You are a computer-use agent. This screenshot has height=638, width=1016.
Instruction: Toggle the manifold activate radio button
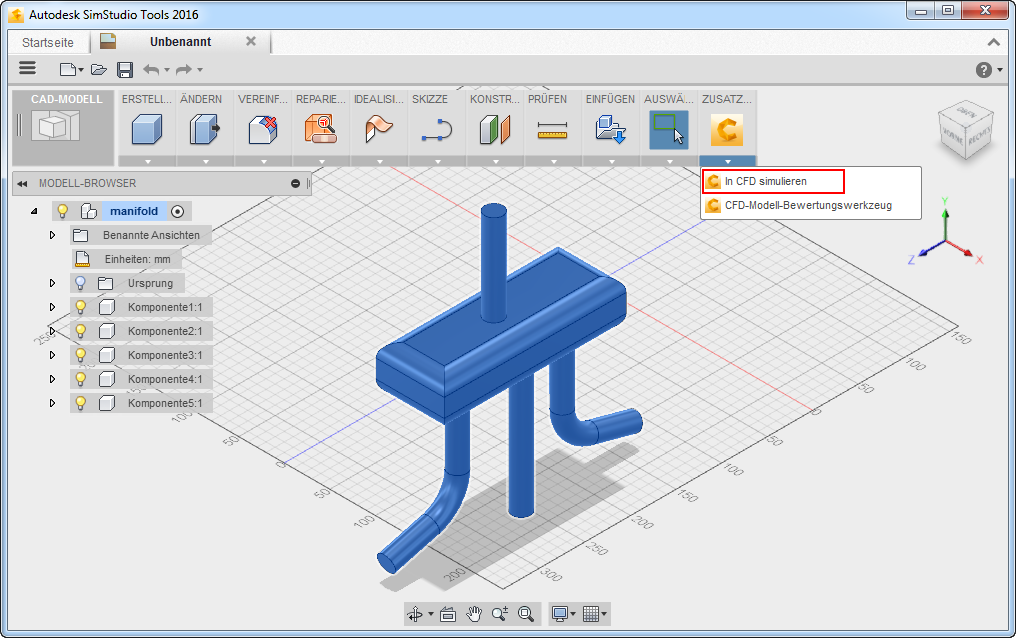[178, 211]
